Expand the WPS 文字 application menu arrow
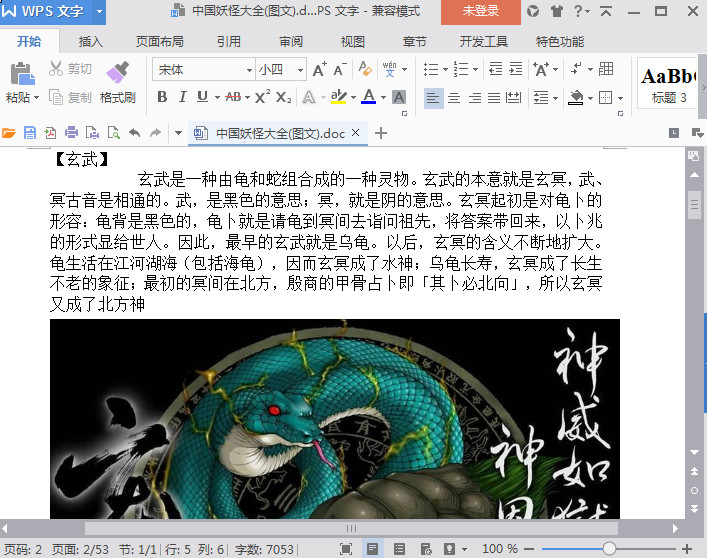Viewport: 707px width, 558px height. pyautogui.click(x=100, y=11)
